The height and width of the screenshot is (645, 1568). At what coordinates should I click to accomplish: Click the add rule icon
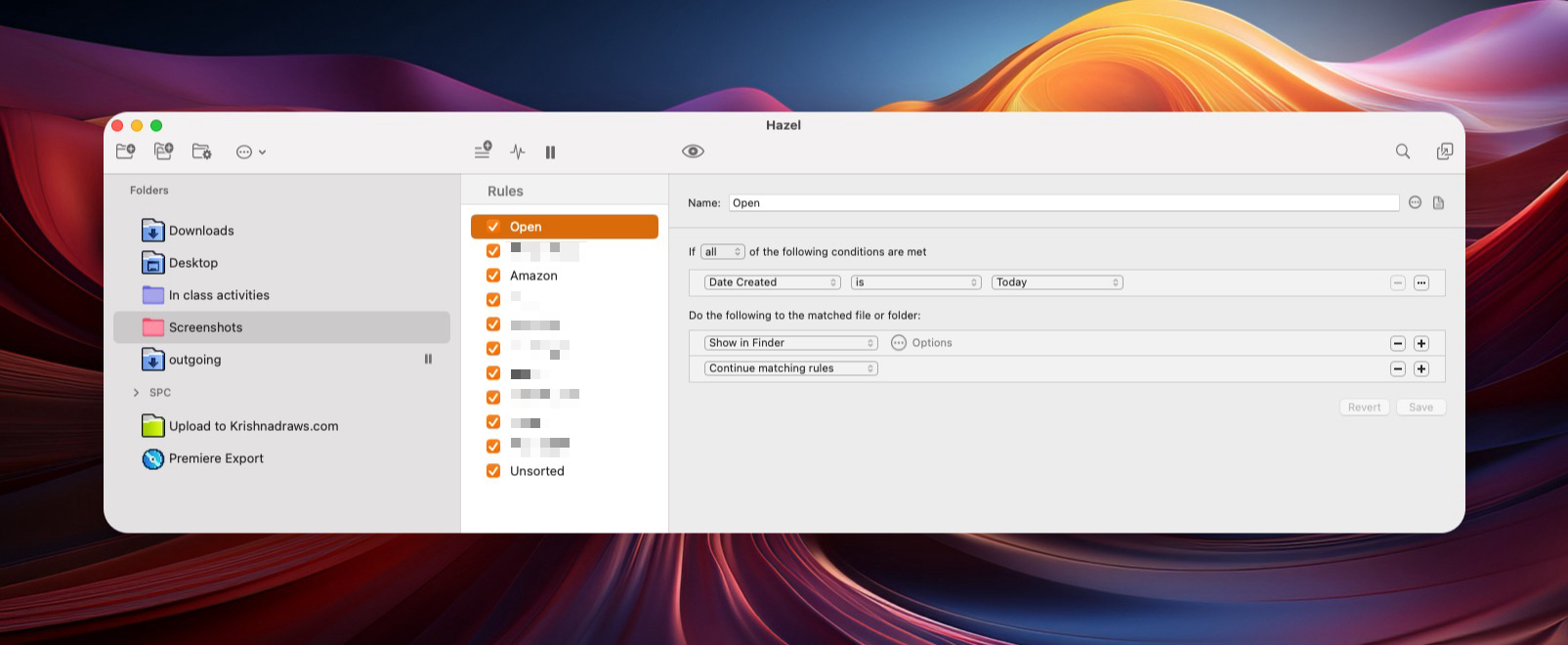(x=483, y=150)
